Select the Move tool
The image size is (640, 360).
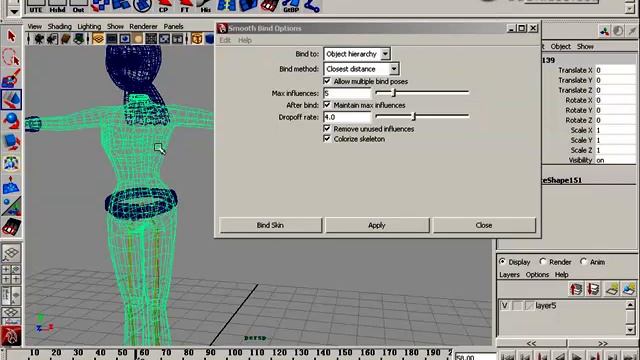coord(11,100)
